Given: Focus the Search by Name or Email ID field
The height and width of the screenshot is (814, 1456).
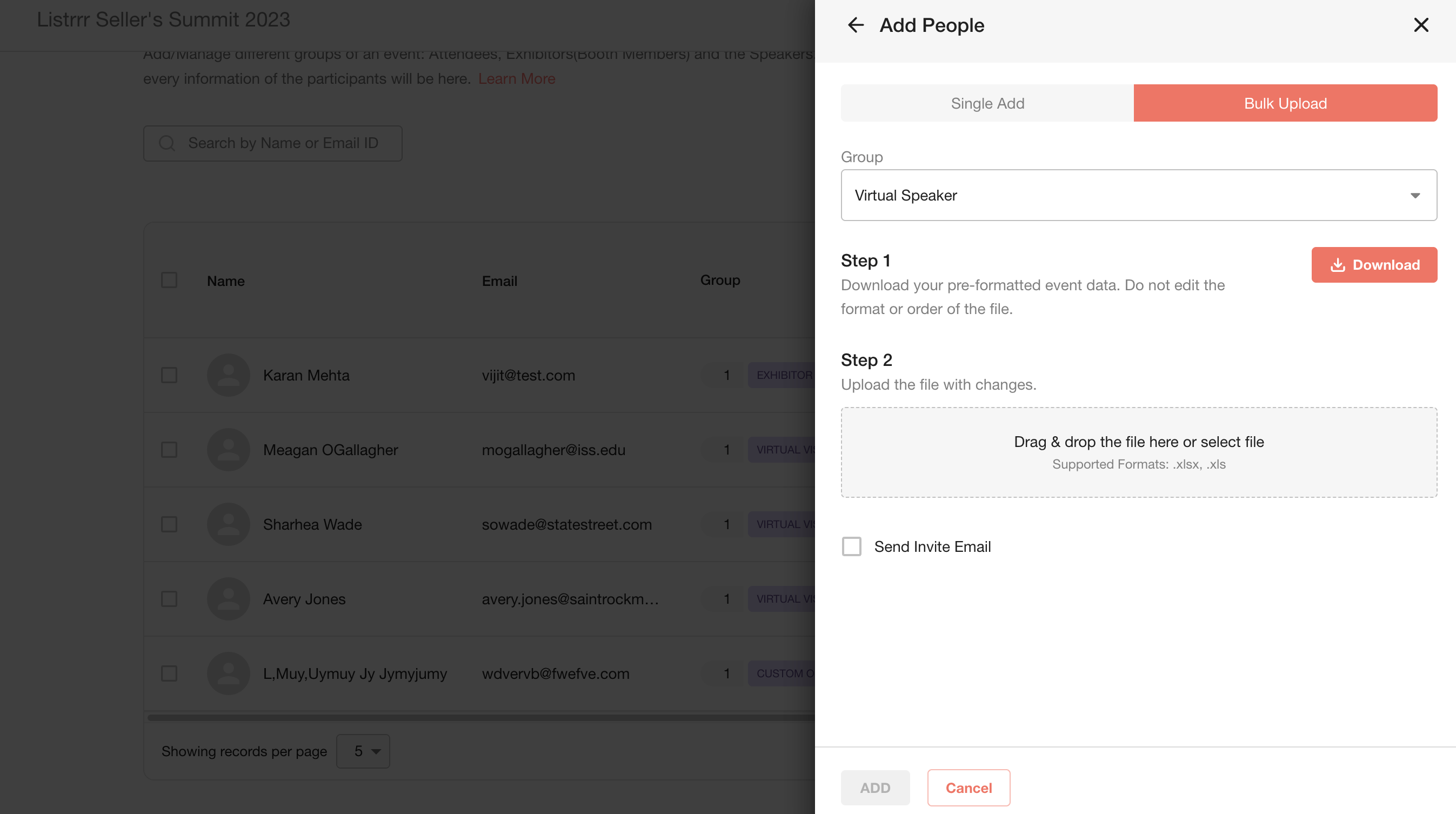Looking at the screenshot, I should (x=272, y=143).
